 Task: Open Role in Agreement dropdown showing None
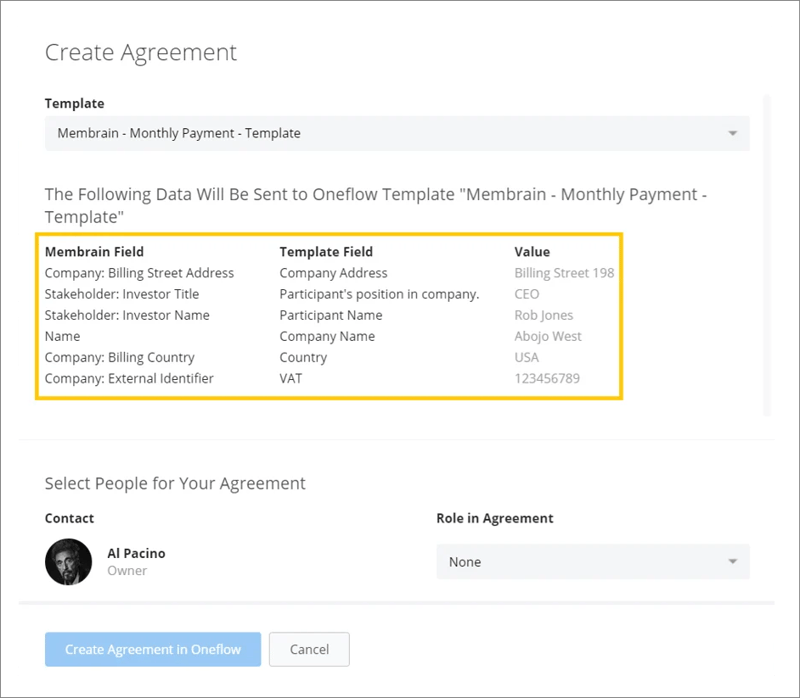593,562
